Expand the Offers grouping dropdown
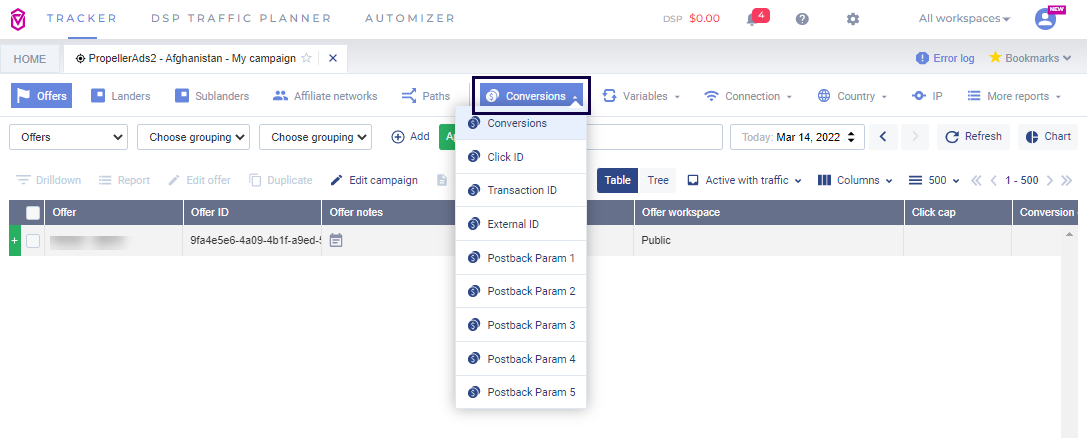This screenshot has width=1087, height=438. (69, 137)
